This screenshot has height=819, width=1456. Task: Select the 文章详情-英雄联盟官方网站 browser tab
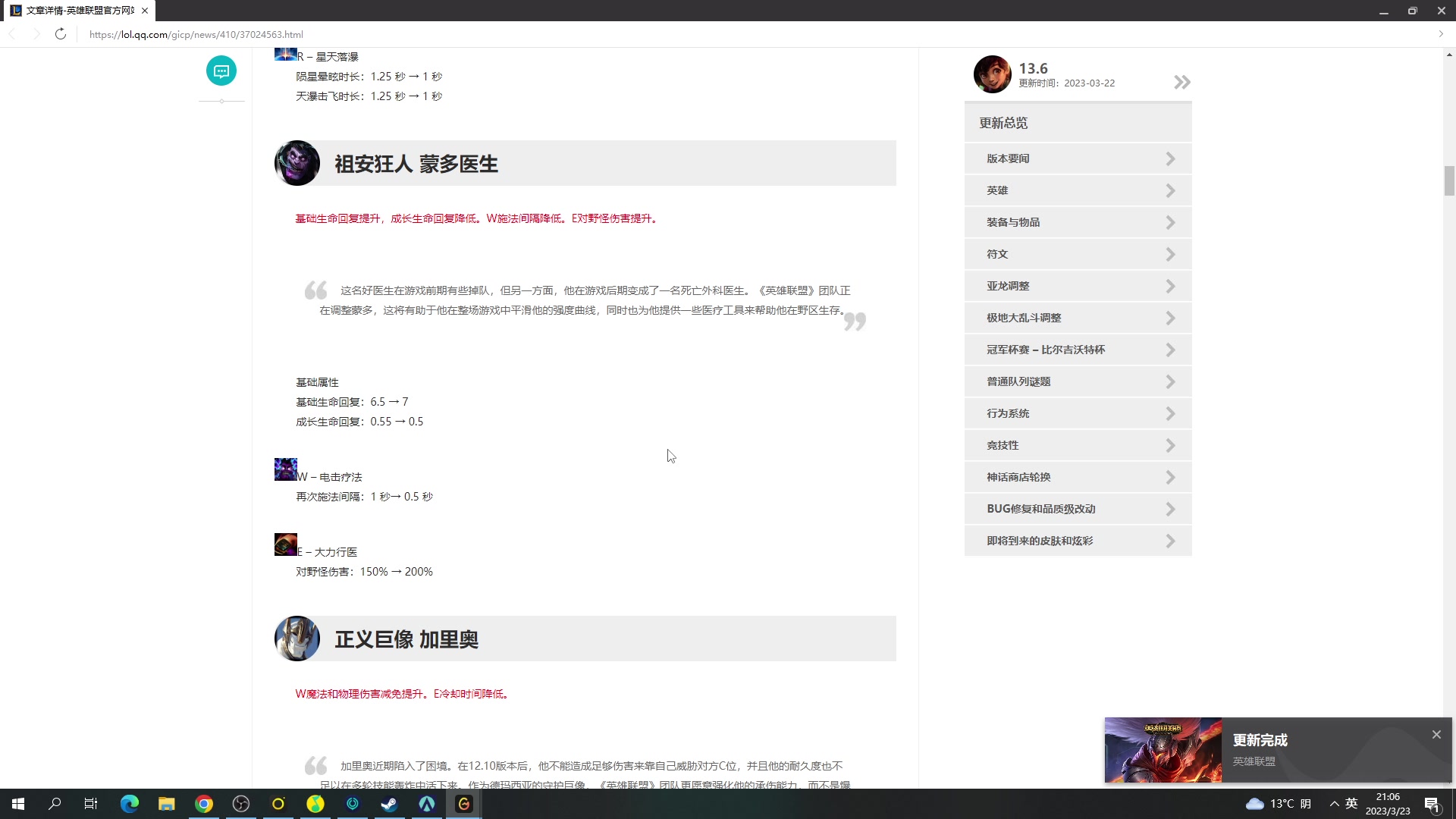point(76,11)
